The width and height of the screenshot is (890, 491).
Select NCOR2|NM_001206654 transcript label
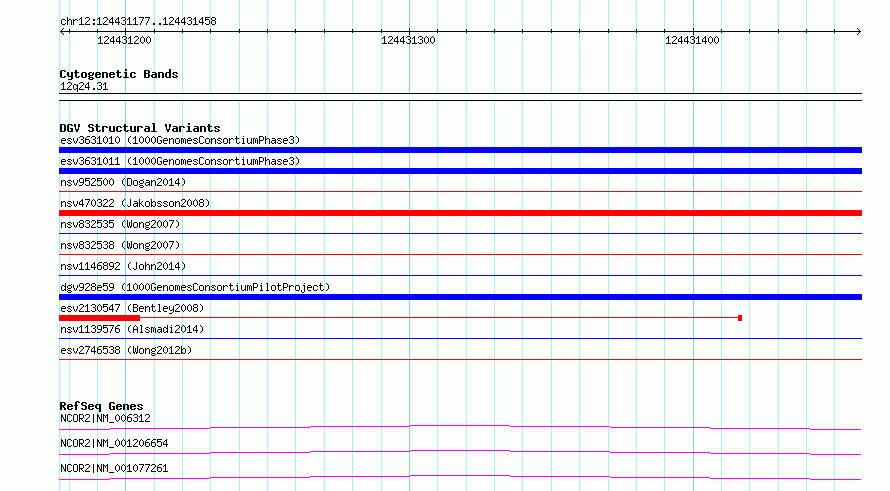point(114,443)
